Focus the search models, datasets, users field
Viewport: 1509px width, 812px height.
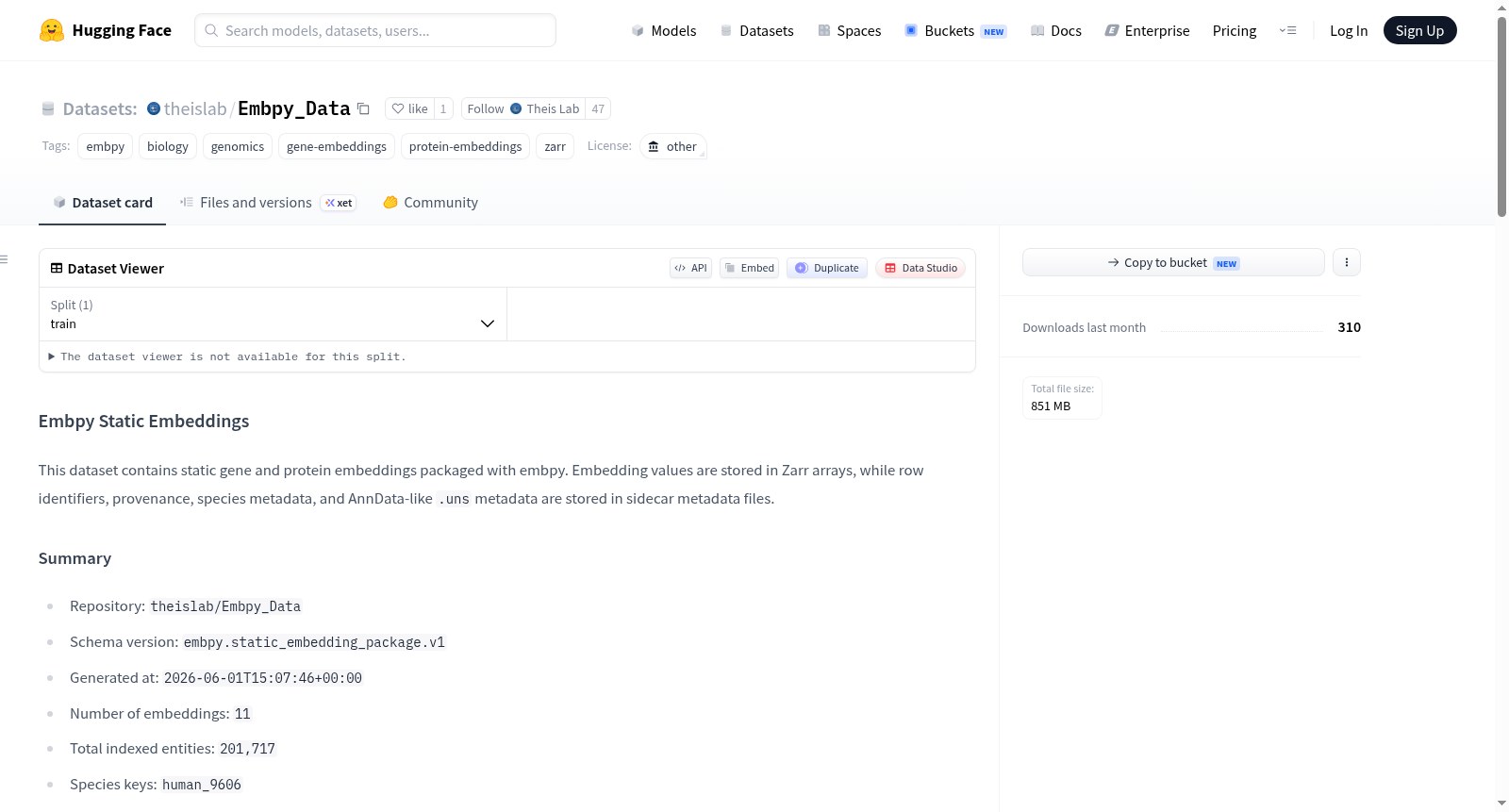375,30
